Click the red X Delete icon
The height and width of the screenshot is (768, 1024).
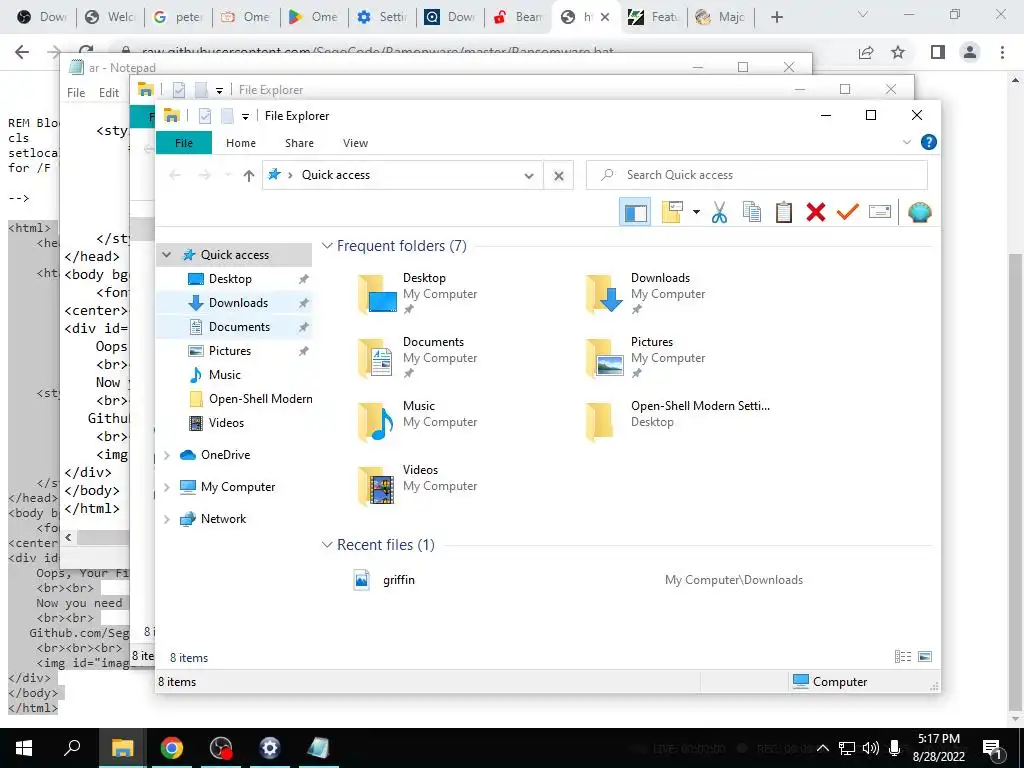(x=816, y=212)
